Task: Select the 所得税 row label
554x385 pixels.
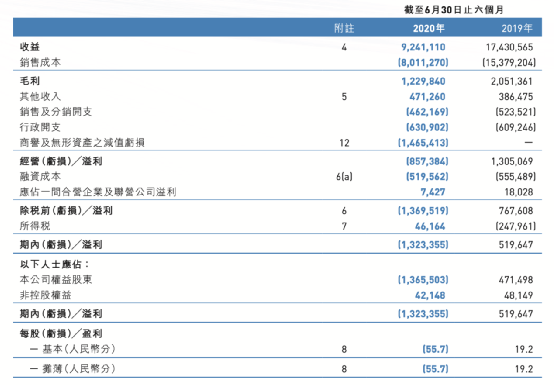Action: pyautogui.click(x=35, y=226)
